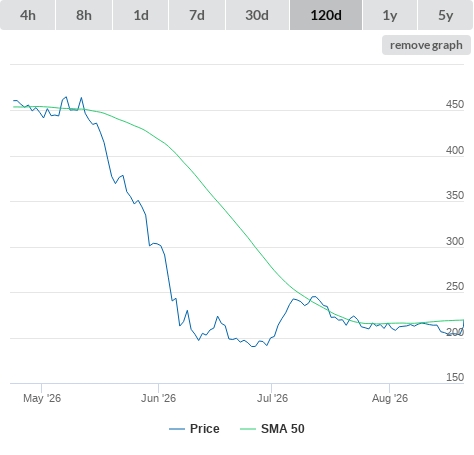Viewport: 474px width, 455px height.
Task: Show the 1y price history
Action: pyautogui.click(x=390, y=15)
